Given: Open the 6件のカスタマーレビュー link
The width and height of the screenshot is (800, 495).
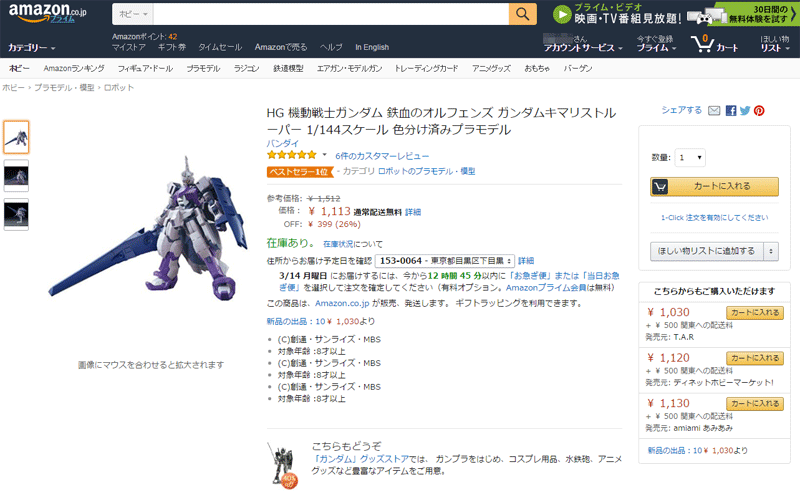Looking at the screenshot, I should click(x=382, y=156).
